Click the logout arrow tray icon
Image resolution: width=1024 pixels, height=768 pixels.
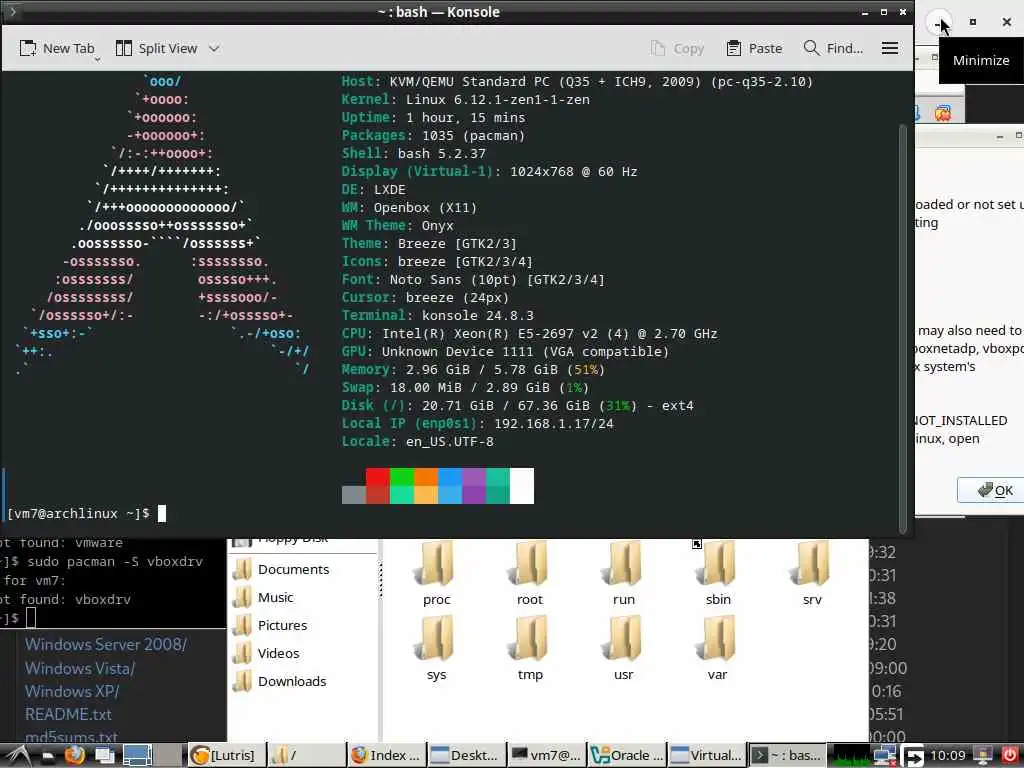click(x=912, y=756)
